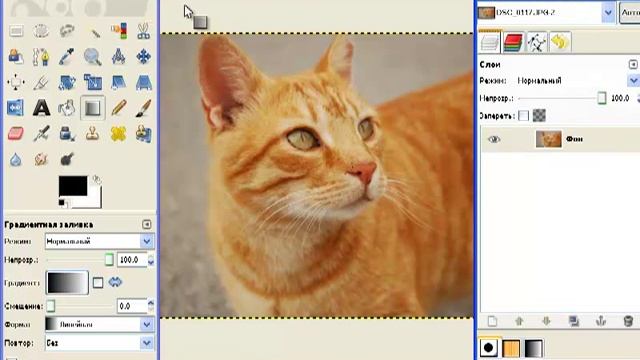Image resolution: width=640 pixels, height=360 pixels.
Task: Hide the Фон layer via eye icon
Action: pyautogui.click(x=494, y=140)
